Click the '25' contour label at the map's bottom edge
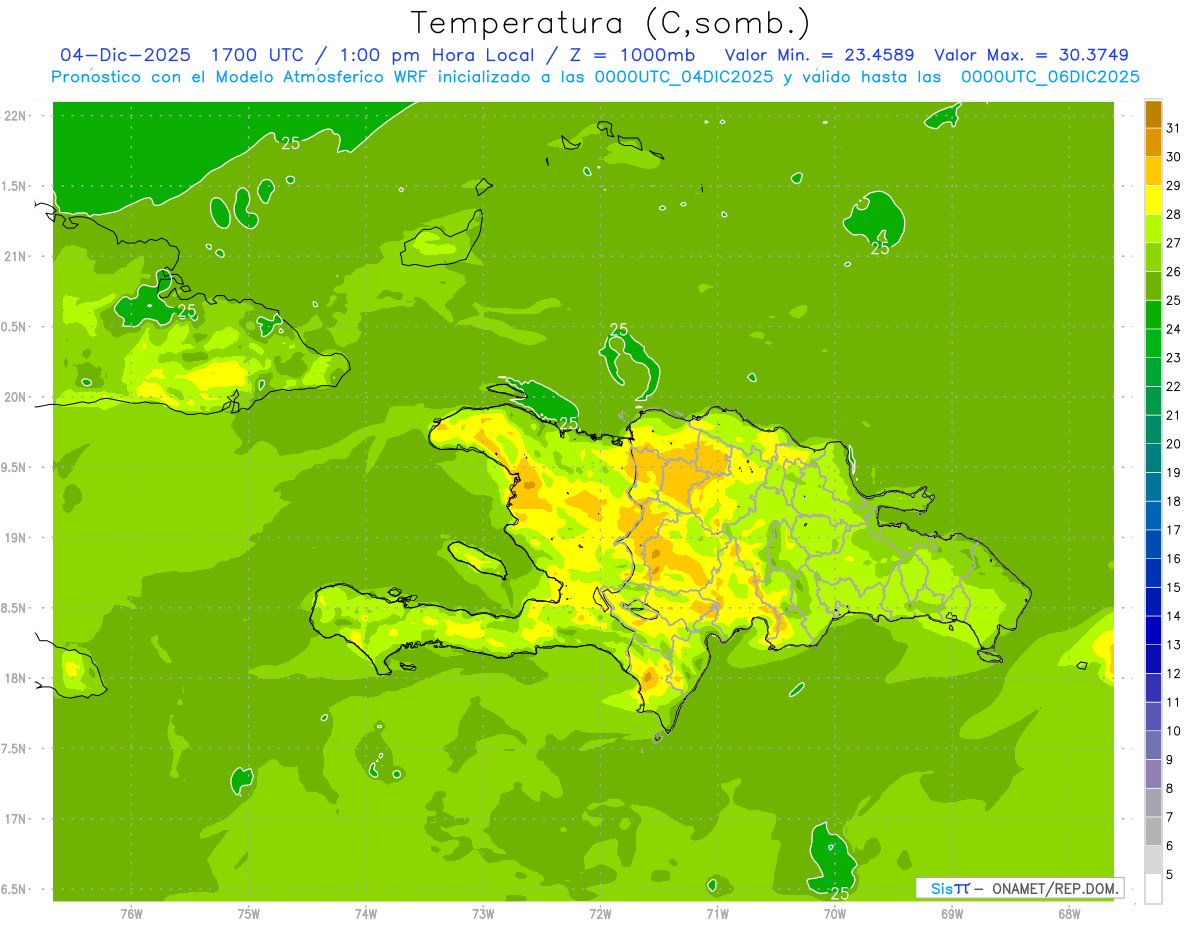The height and width of the screenshot is (927, 1200). pos(840,893)
